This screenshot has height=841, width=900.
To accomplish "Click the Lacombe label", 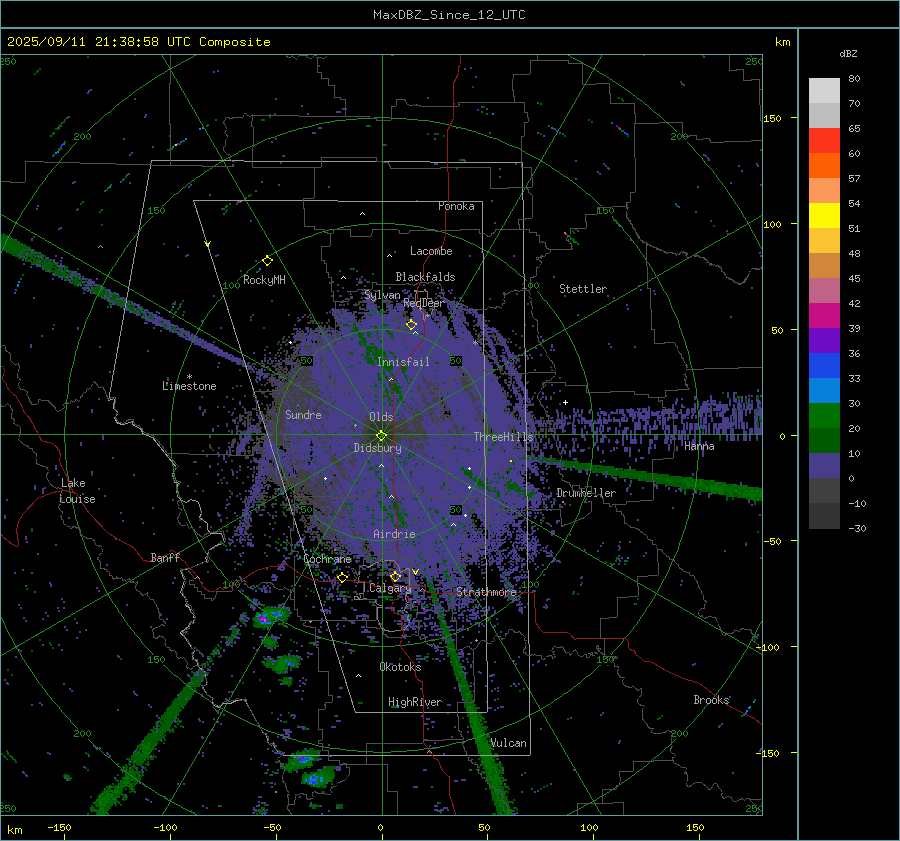I will [x=431, y=251].
